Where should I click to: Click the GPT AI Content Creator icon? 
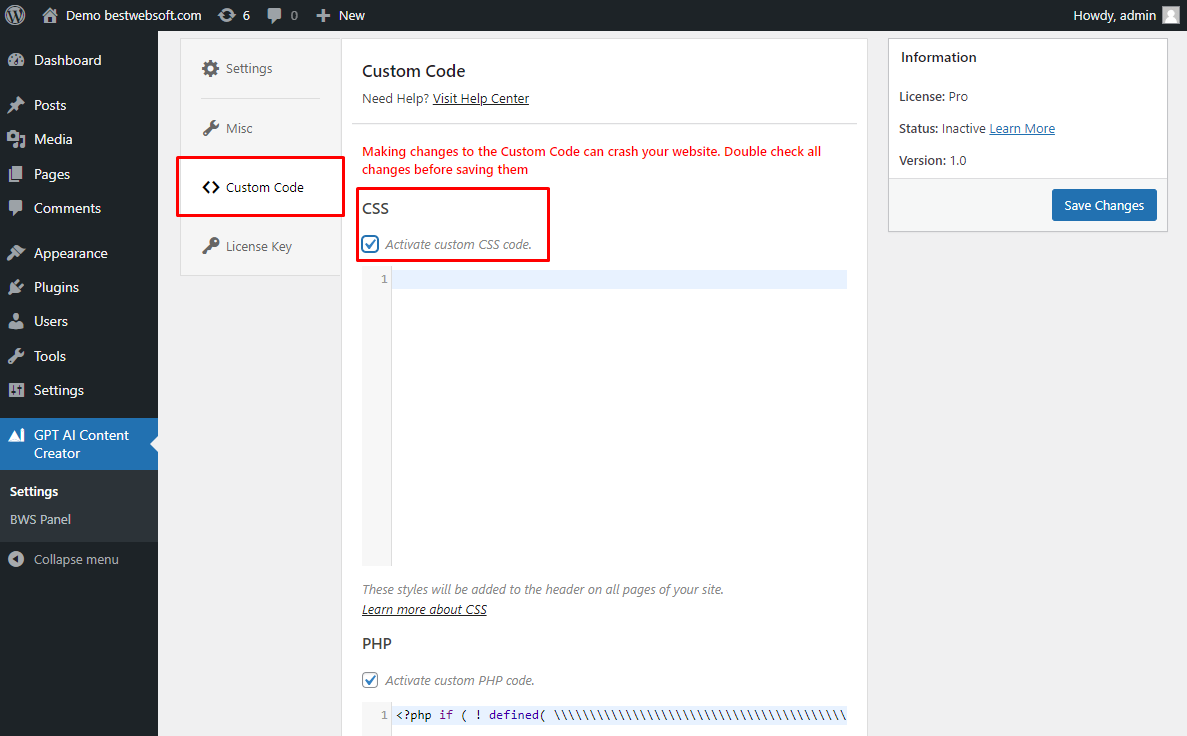[x=16, y=435]
